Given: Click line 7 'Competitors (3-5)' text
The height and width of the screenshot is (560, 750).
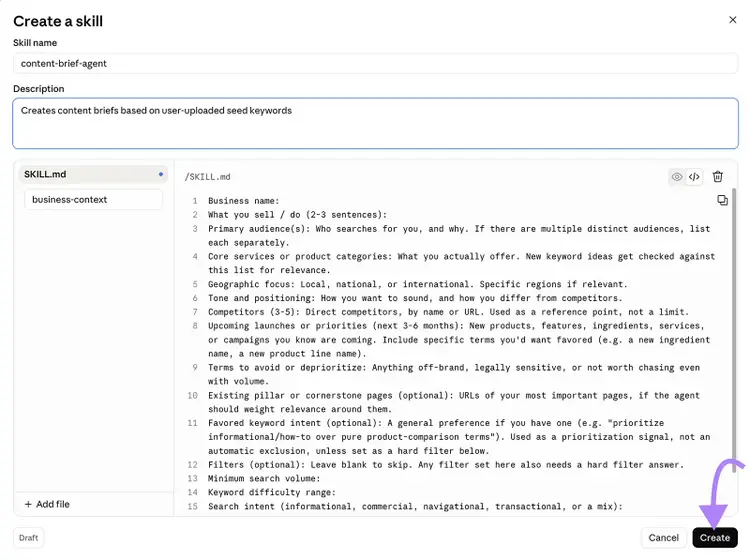Looking at the screenshot, I should (x=254, y=312).
